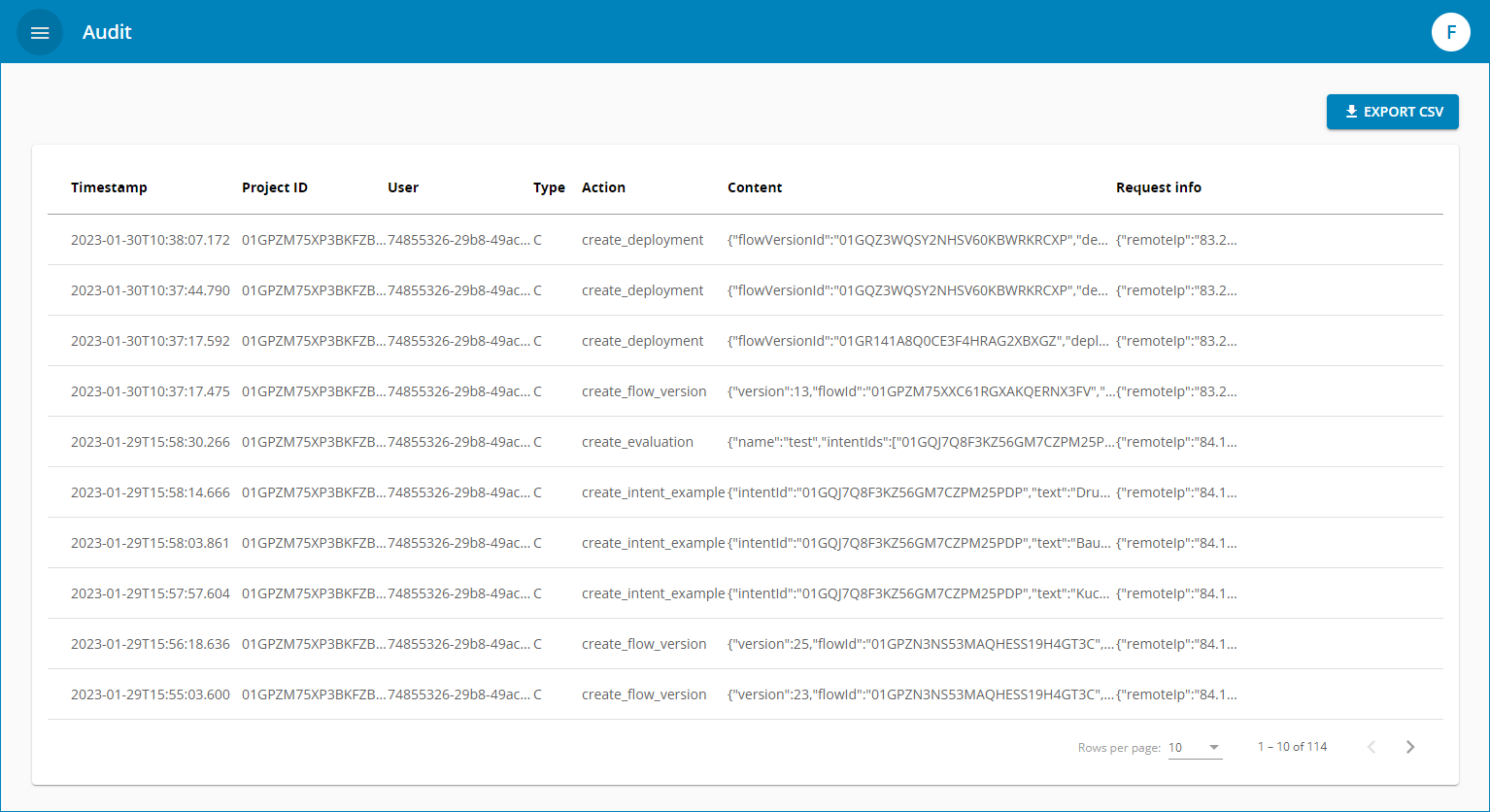Screen dimensions: 1490x812
Task: Select timestamp 2023-01-30T10:38:07.172
Action: 151,240
